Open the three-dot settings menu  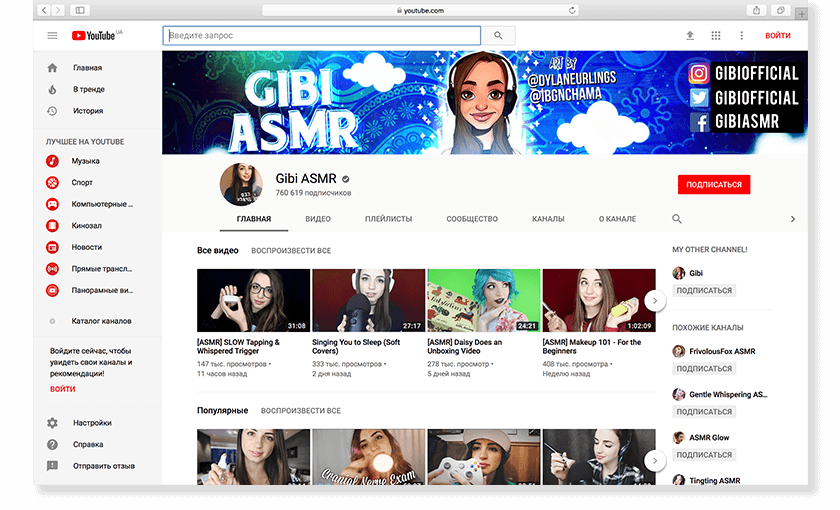coord(742,35)
